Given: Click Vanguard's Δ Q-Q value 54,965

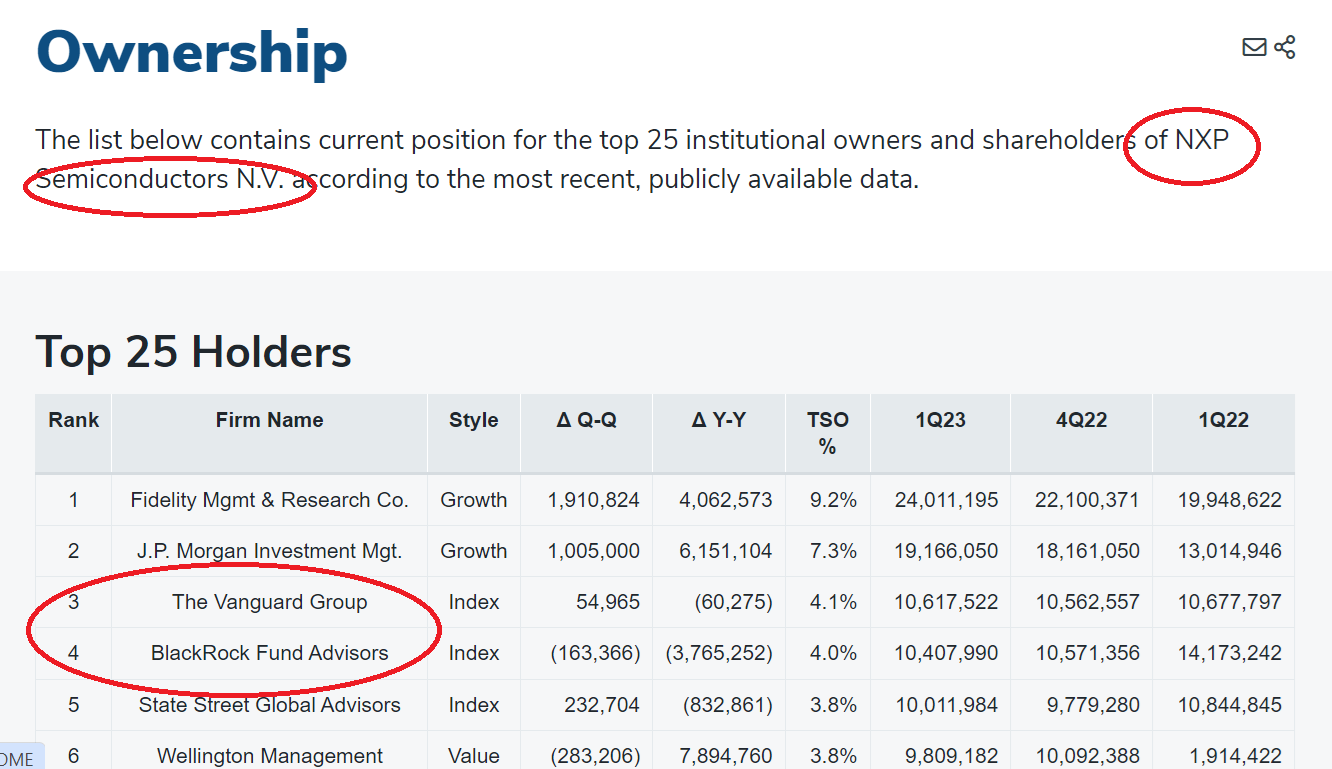Looking at the screenshot, I should (x=608, y=602).
